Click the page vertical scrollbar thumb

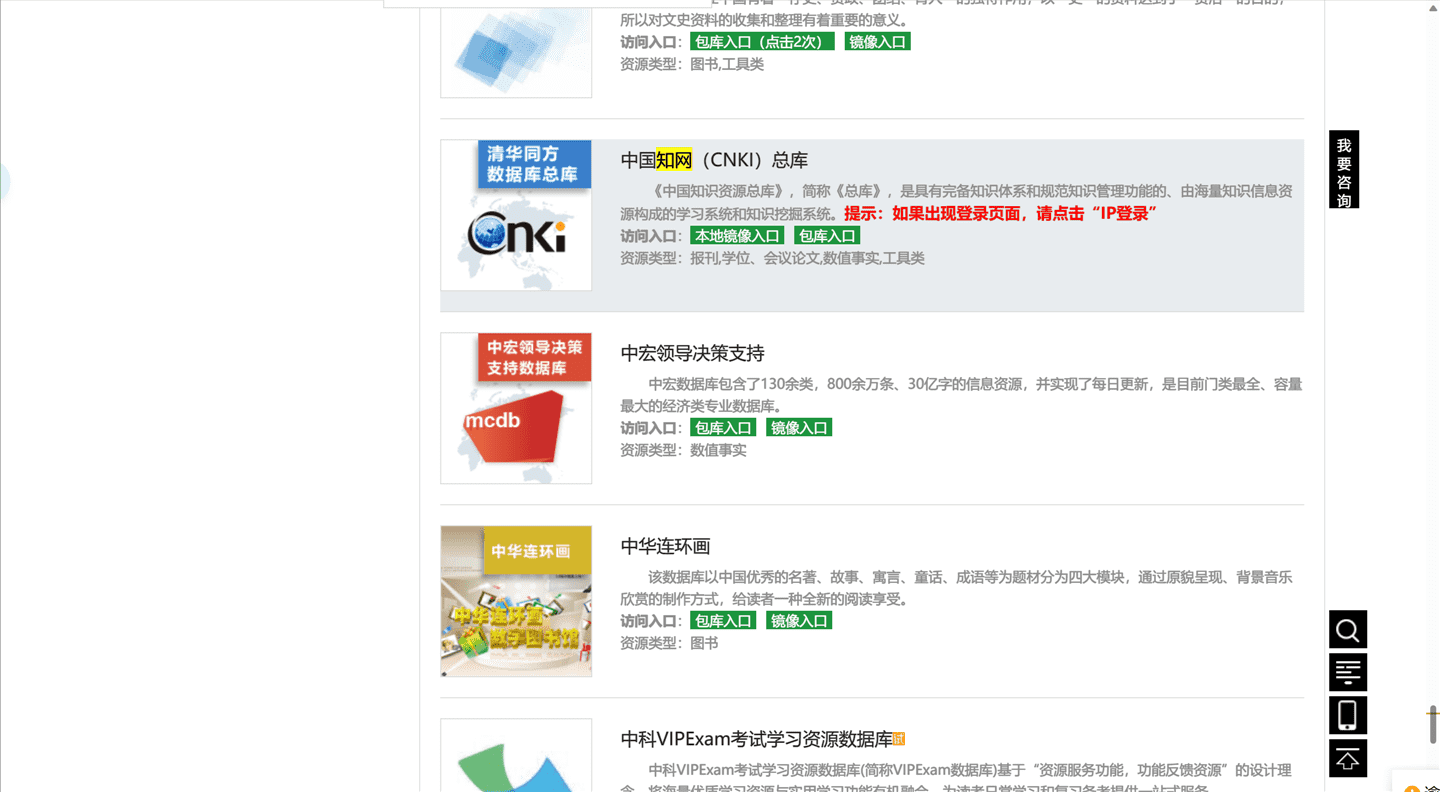1432,724
